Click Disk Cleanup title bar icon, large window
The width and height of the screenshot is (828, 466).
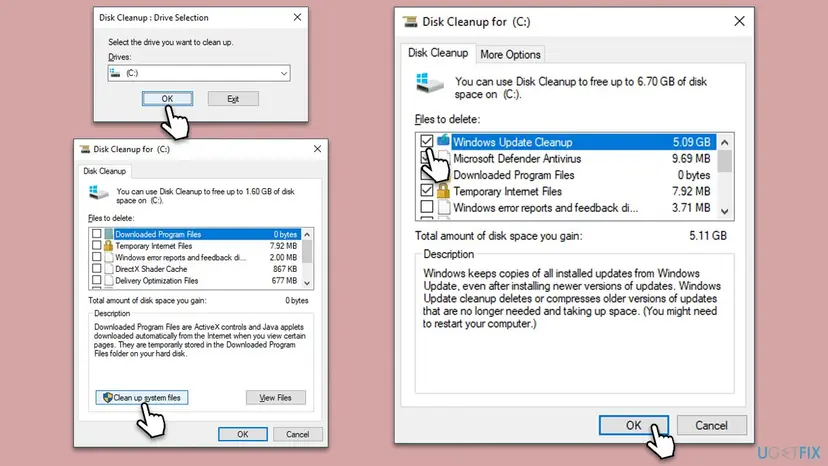[x=410, y=22]
